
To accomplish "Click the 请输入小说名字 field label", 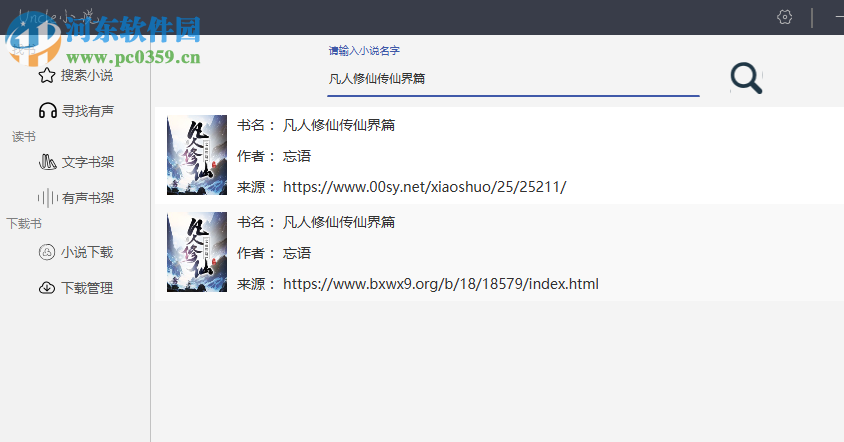I will tap(364, 51).
